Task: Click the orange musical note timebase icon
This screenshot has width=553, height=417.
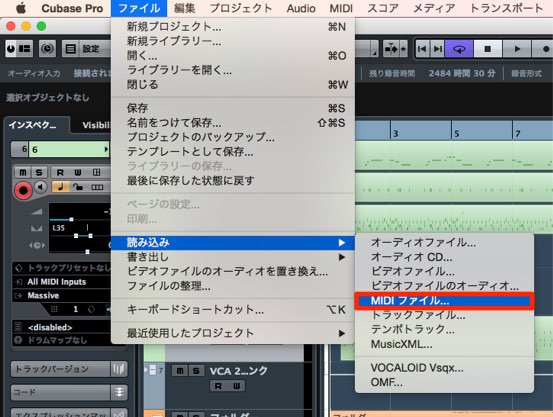Action: click(x=60, y=187)
